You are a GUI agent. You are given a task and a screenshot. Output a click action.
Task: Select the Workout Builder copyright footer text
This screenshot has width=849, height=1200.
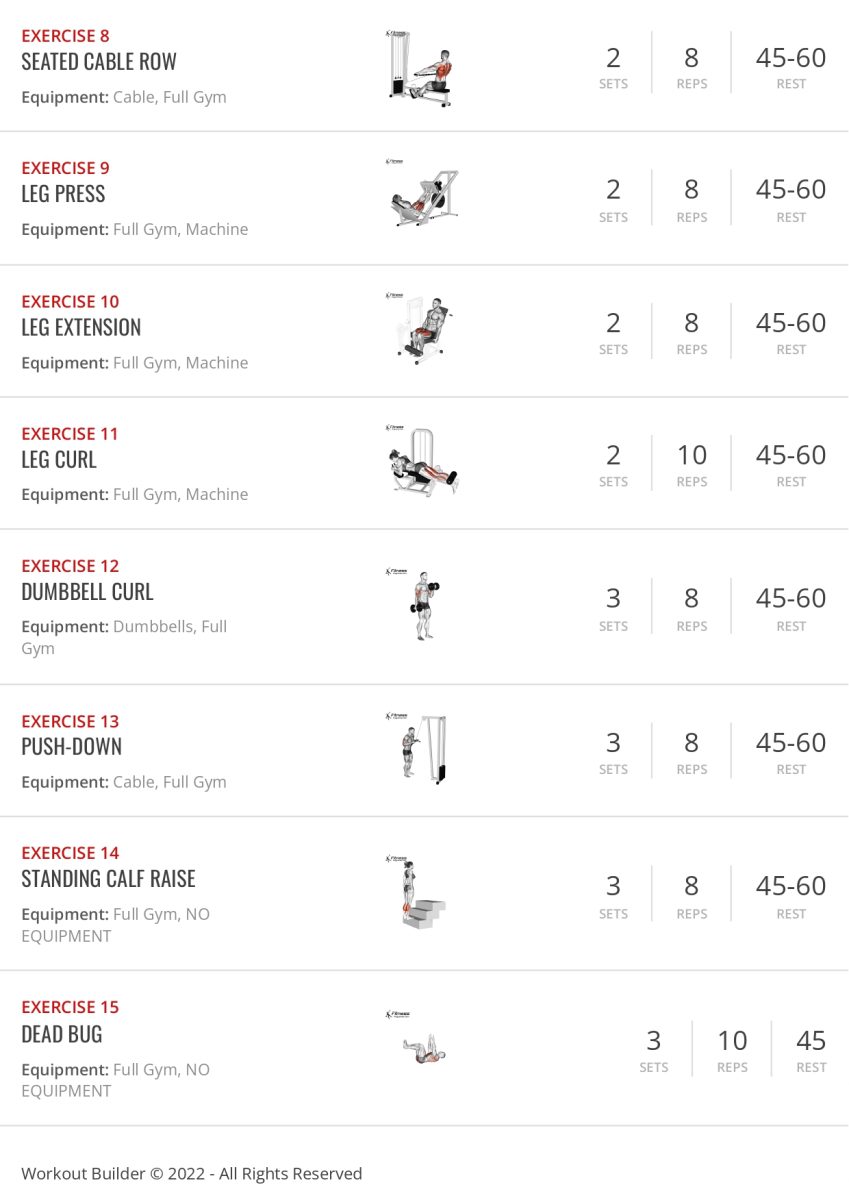tap(192, 1174)
